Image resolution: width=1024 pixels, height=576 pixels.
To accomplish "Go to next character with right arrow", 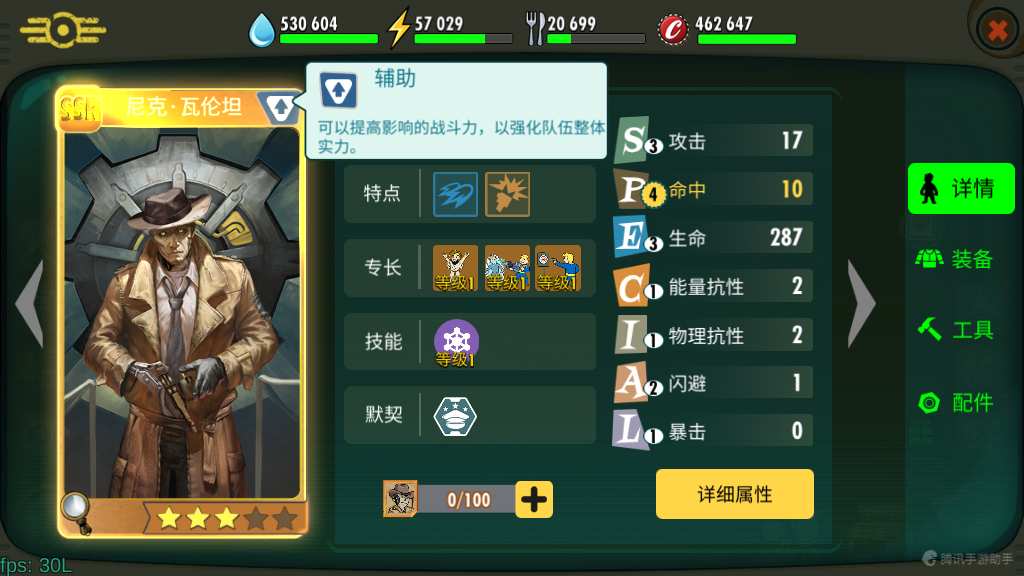I will [x=862, y=303].
